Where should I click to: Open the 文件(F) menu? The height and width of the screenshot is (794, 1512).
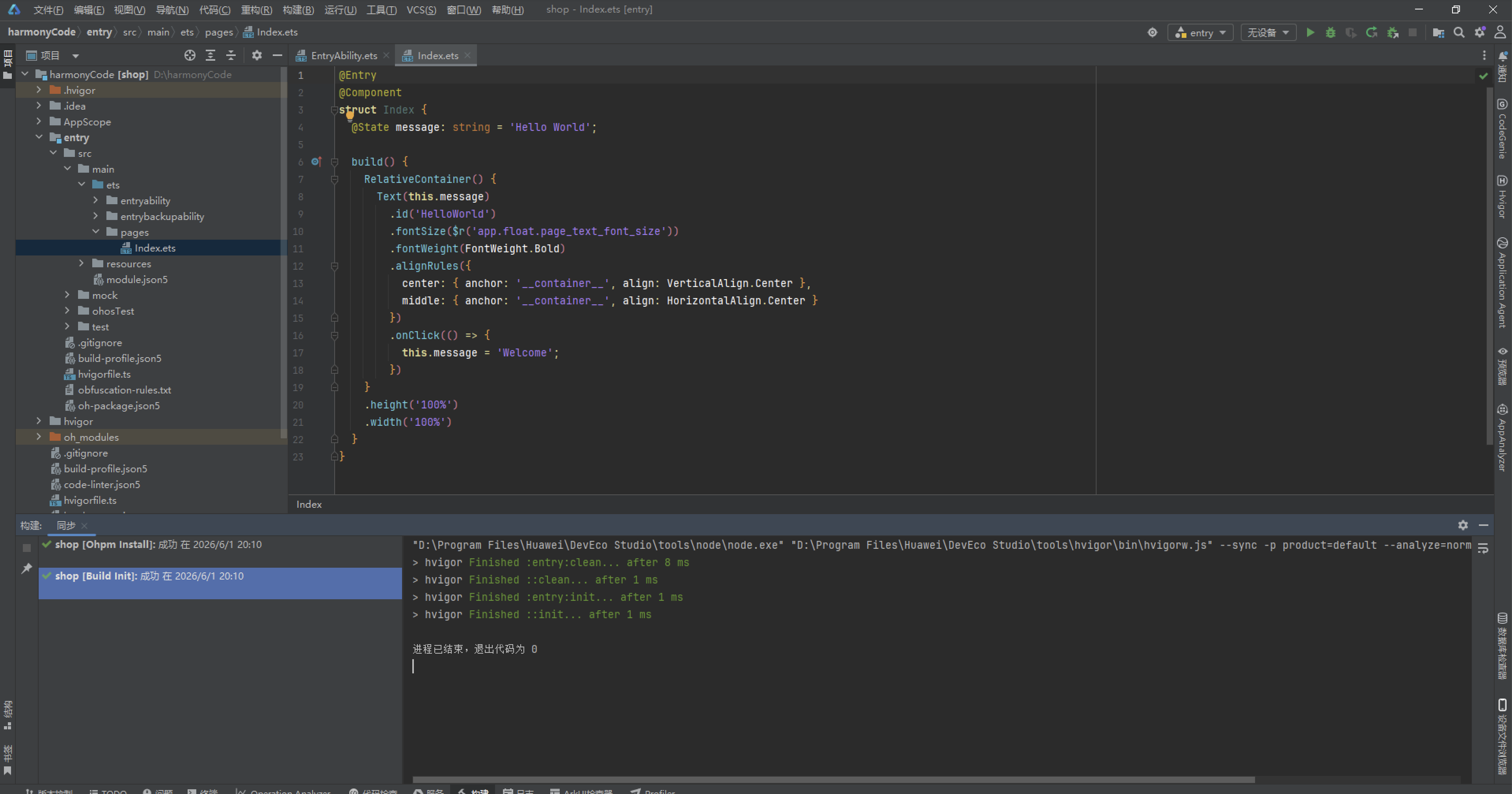[x=48, y=10]
